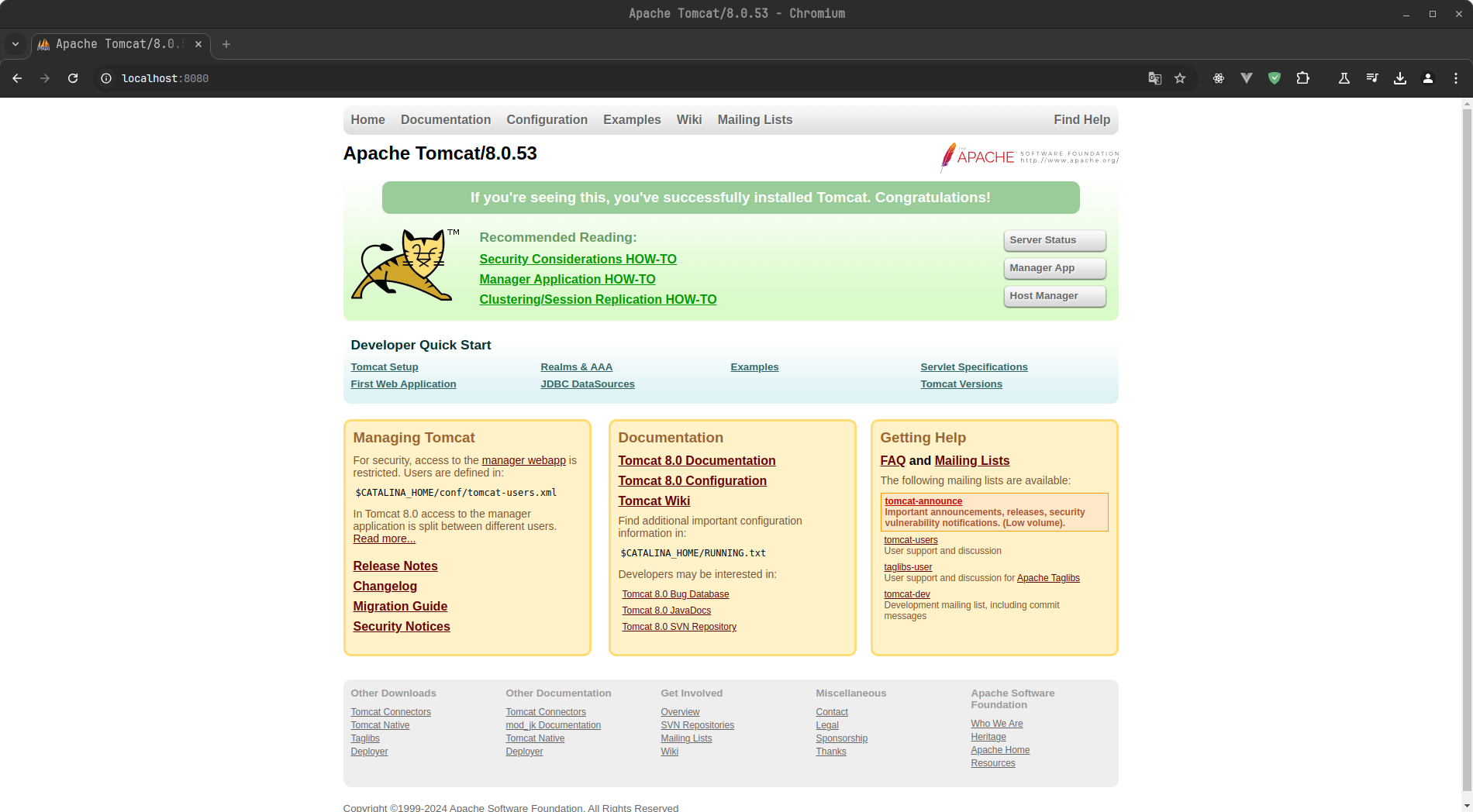Screen dimensions: 1473x812
Task: Click the Host Manager button
Action: click(x=1054, y=296)
